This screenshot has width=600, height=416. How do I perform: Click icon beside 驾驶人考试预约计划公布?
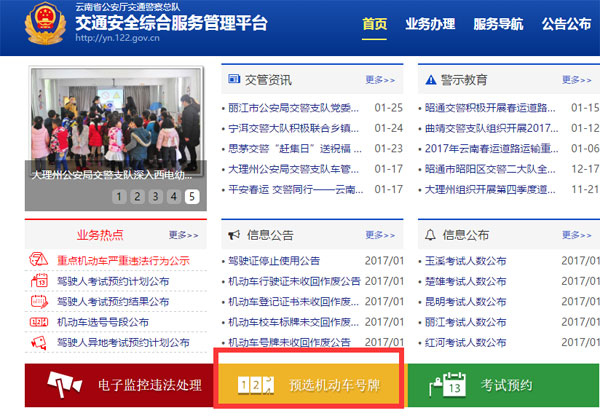pos(39,281)
